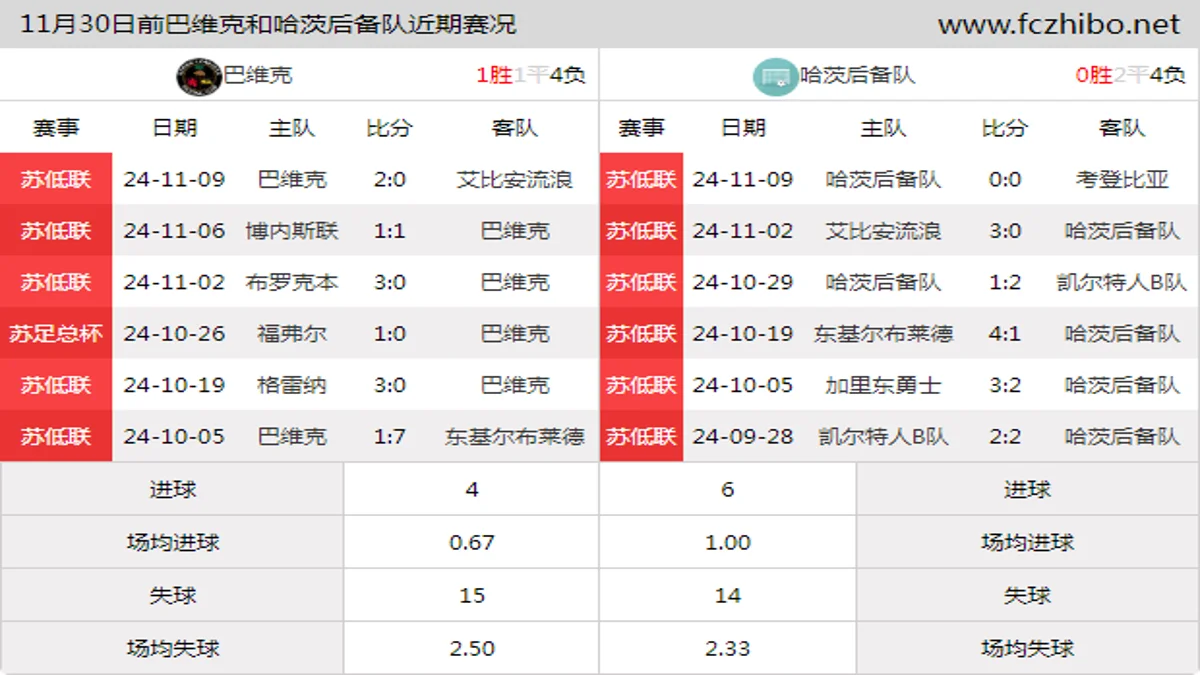Click date 24-10-29 in right table
Screen dimensions: 1200x675
[x=743, y=283]
